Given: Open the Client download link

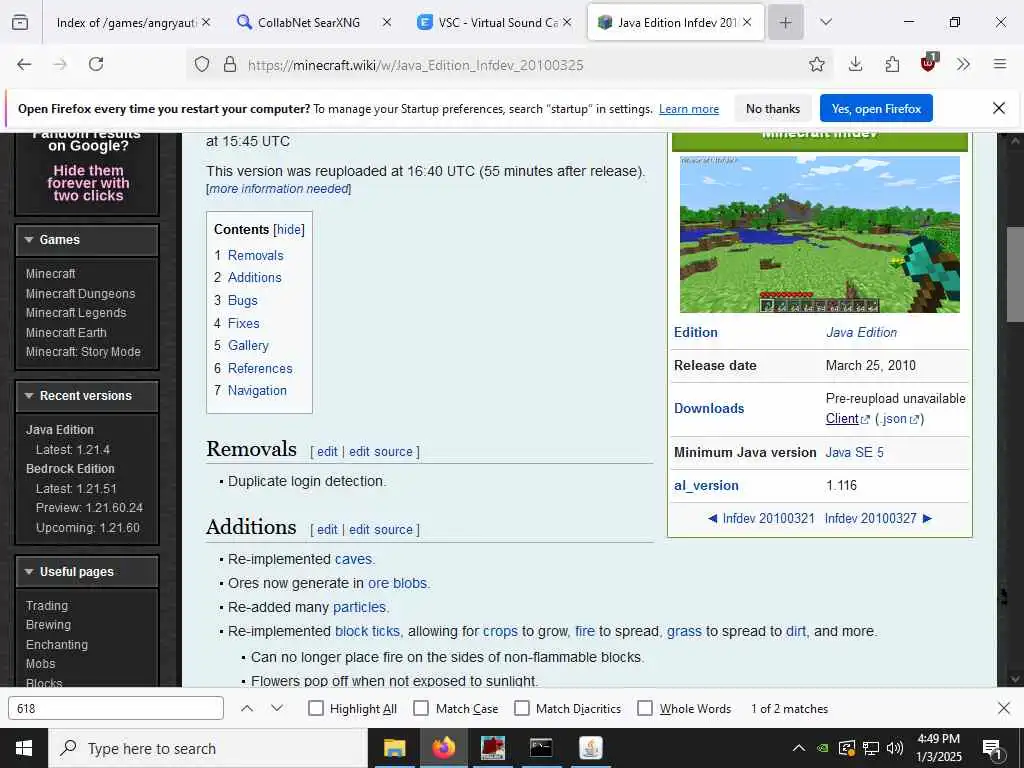Looking at the screenshot, I should click(x=842, y=419).
